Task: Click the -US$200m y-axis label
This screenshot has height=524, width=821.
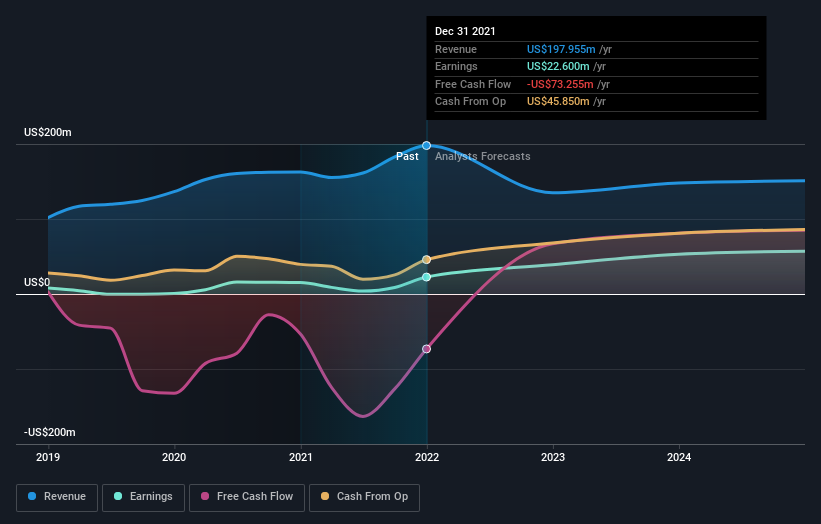Action: tap(50, 432)
